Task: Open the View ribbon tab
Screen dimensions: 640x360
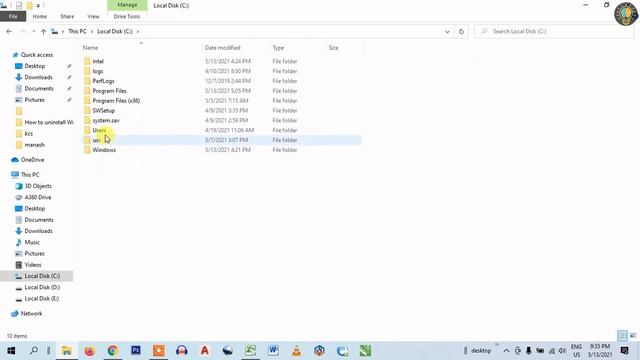Action: pyautogui.click(x=93, y=16)
